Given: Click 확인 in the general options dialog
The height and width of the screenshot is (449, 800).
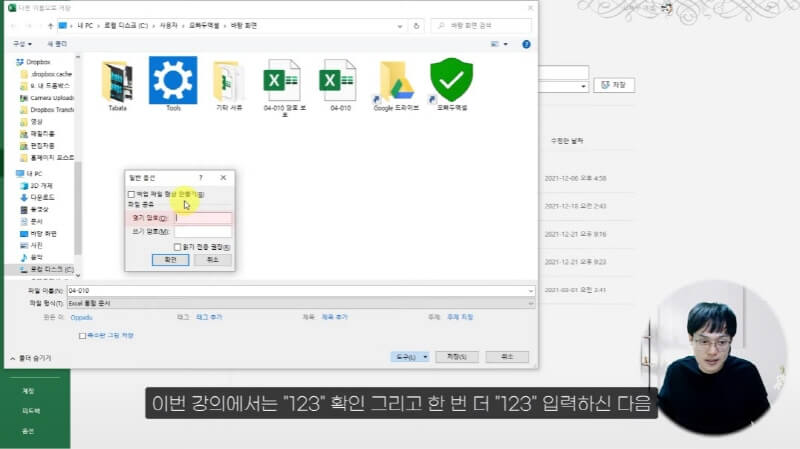Looking at the screenshot, I should pyautogui.click(x=170, y=260).
